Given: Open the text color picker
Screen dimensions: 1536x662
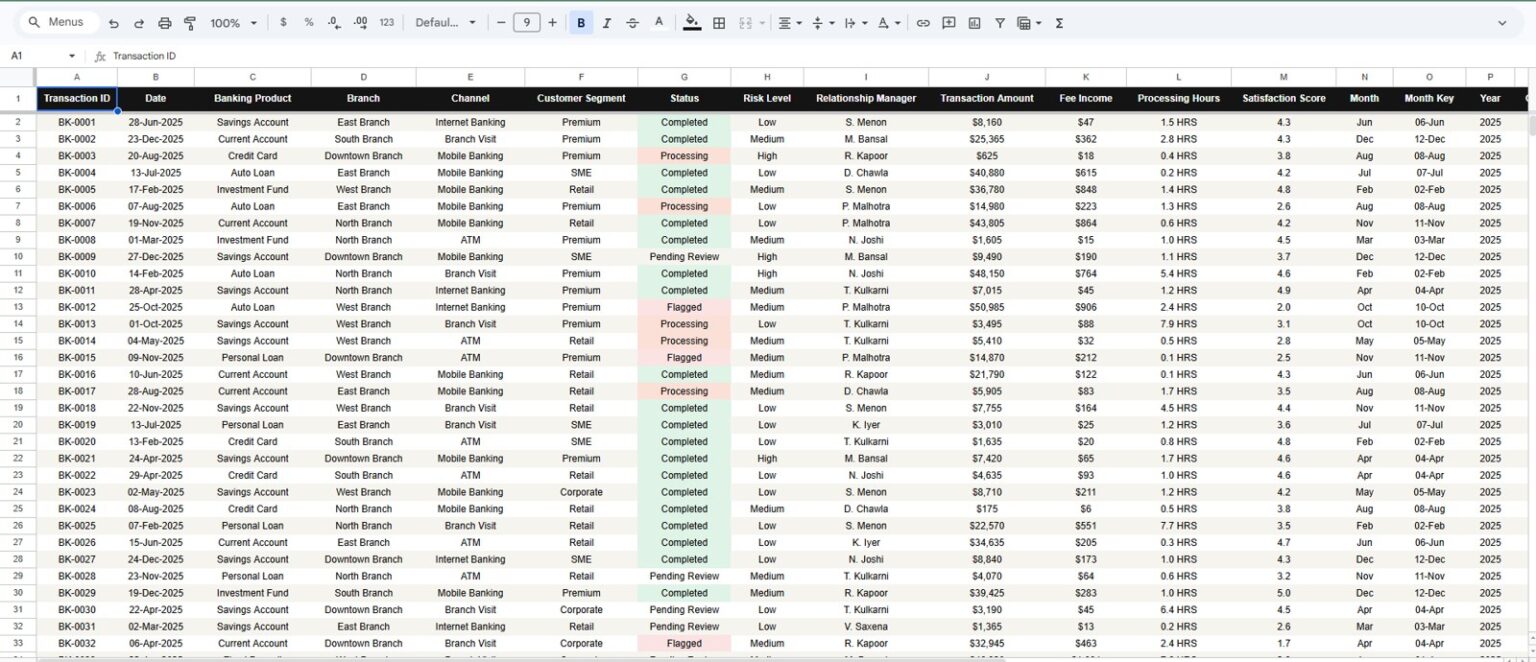Looking at the screenshot, I should [x=658, y=23].
